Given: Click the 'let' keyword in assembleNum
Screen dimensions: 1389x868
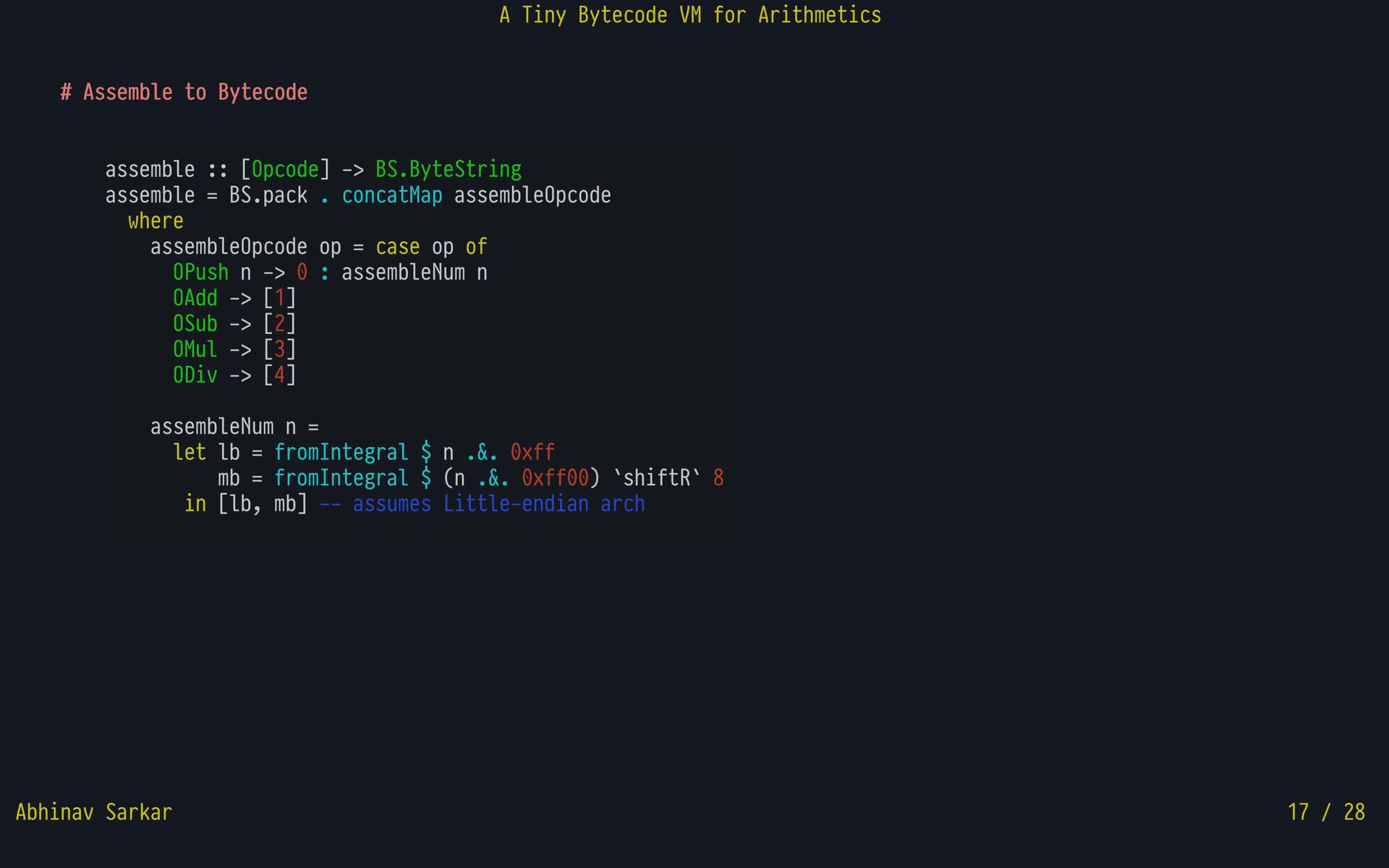Looking at the screenshot, I should click(x=190, y=453).
